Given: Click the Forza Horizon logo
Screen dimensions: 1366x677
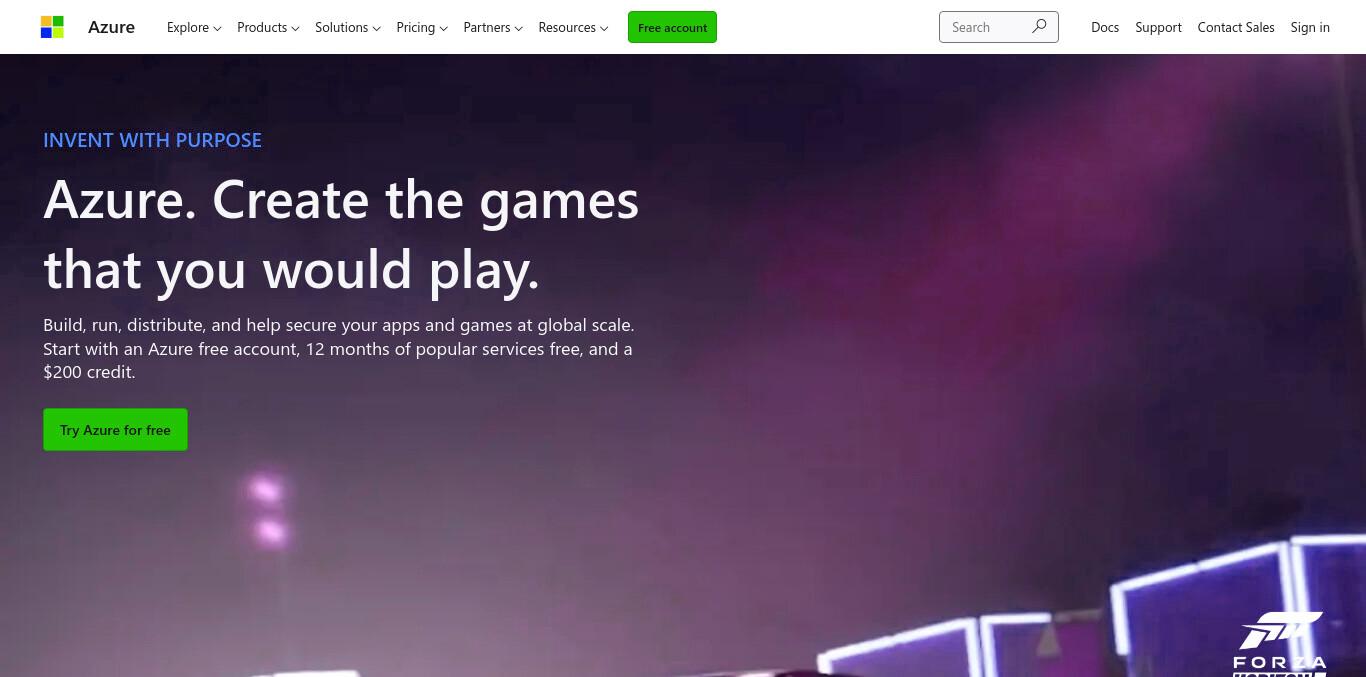Looking at the screenshot, I should pyautogui.click(x=1280, y=643).
